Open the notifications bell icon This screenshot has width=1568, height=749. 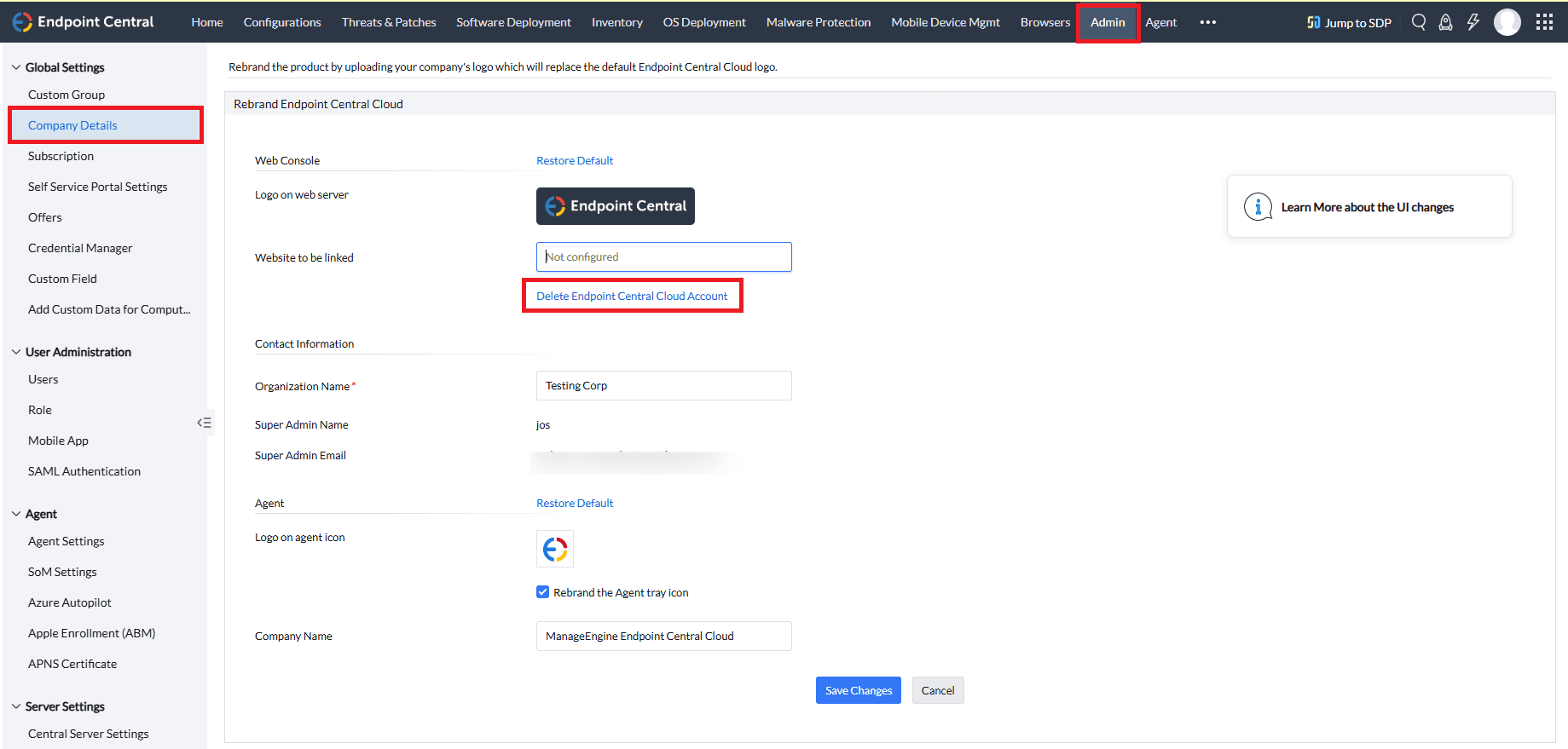pyautogui.click(x=1446, y=22)
